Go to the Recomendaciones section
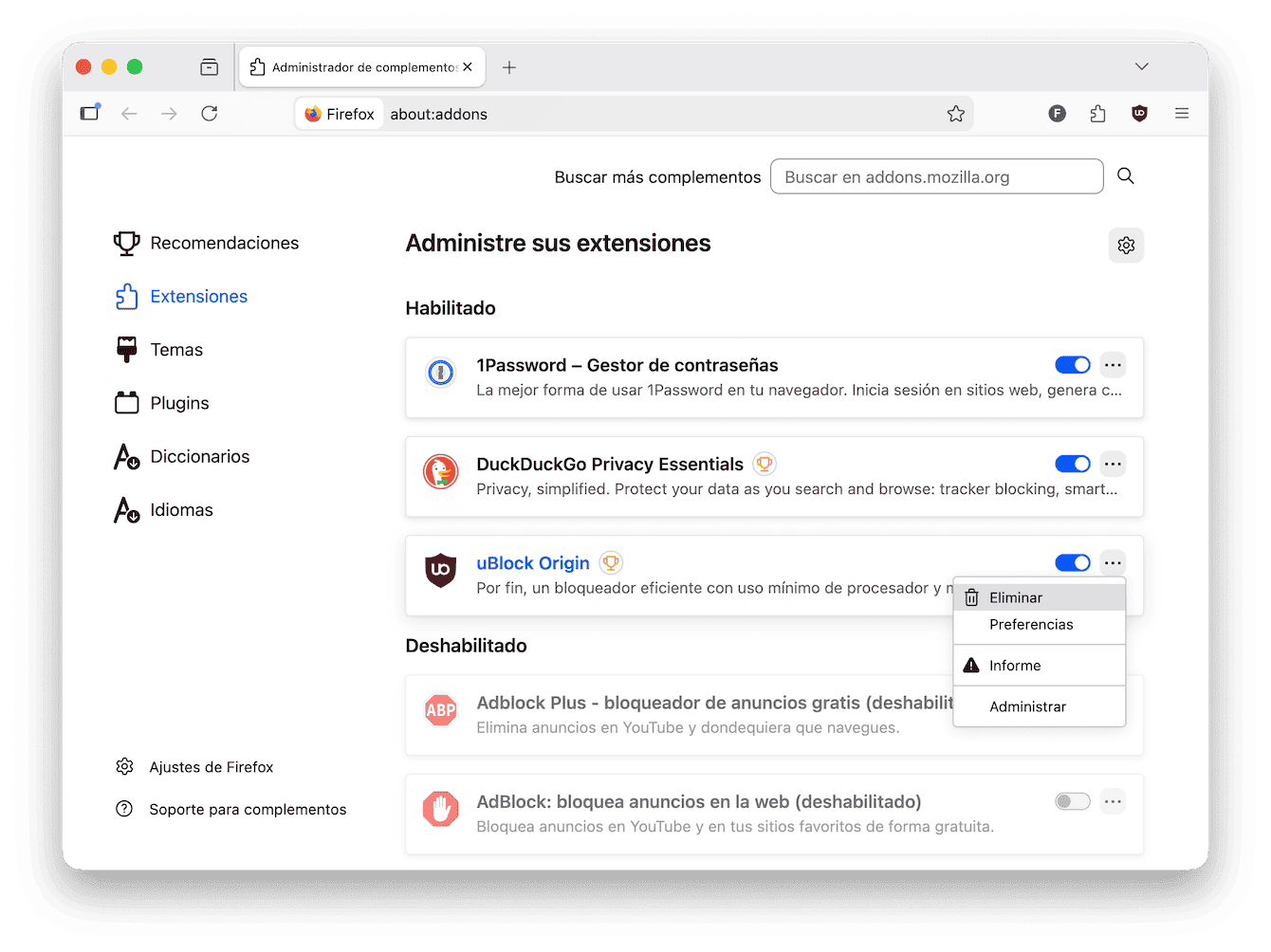Viewport: 1271px width, 952px height. click(224, 243)
